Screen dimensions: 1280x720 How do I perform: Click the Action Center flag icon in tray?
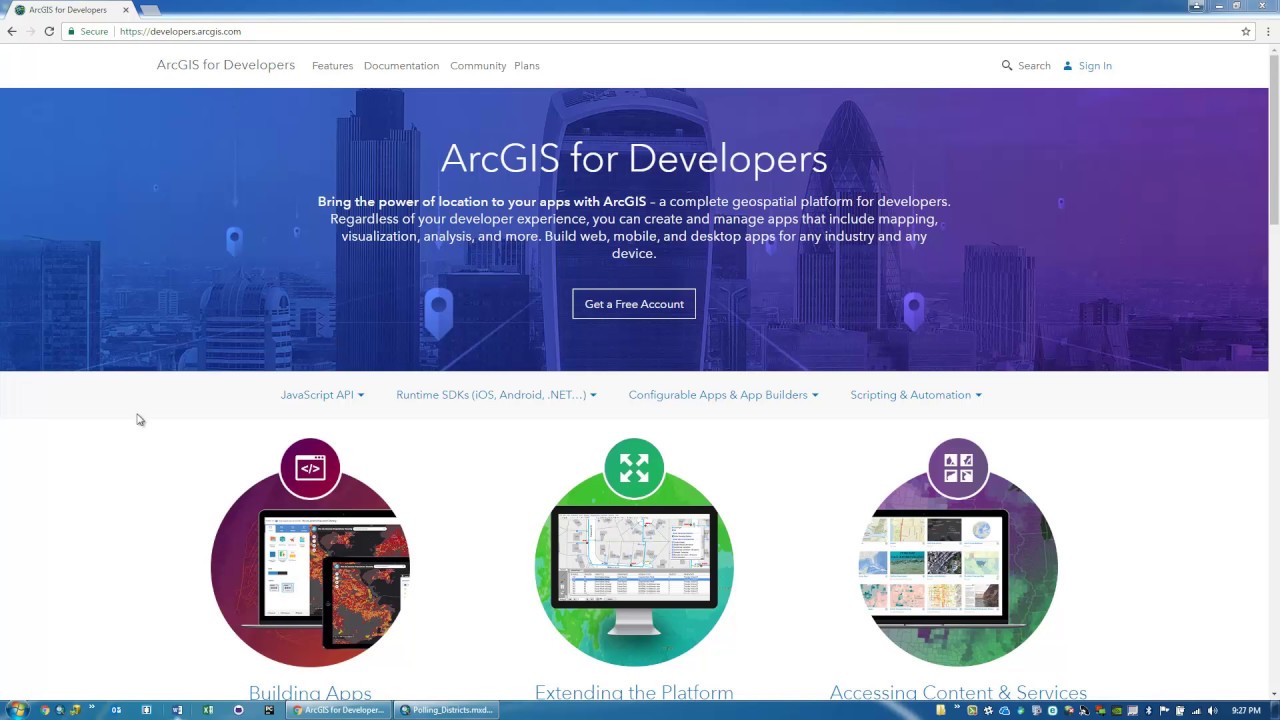1164,710
